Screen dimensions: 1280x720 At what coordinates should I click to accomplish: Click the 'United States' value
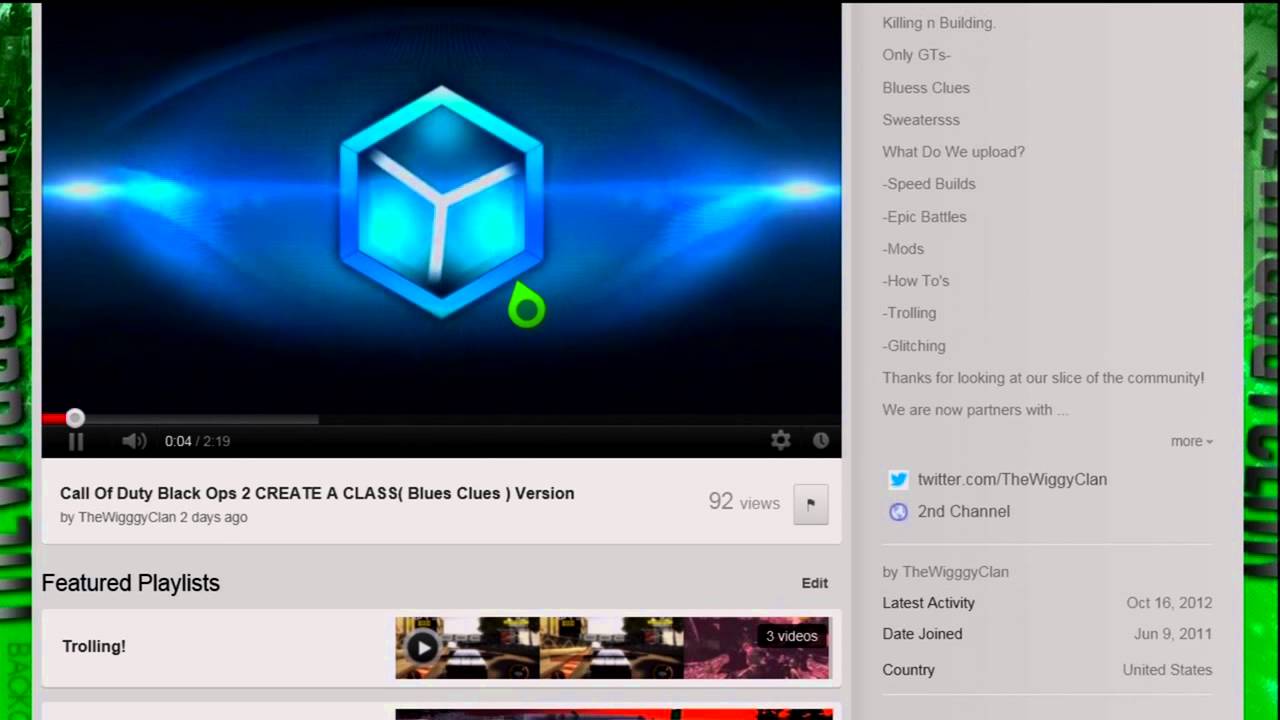click(1167, 670)
